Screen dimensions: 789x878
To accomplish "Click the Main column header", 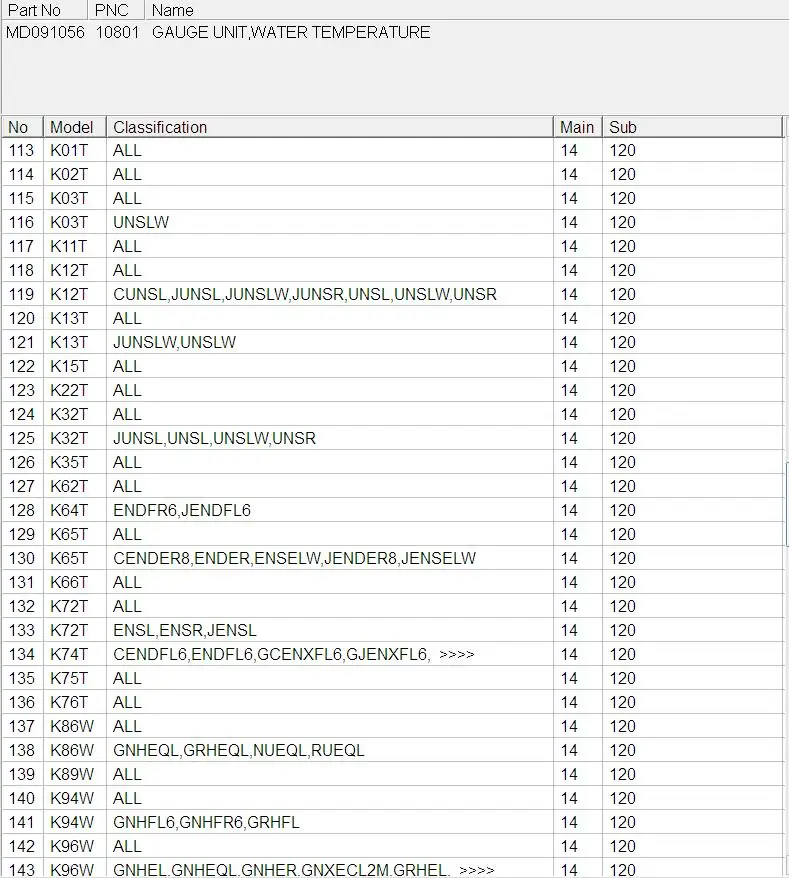I will (x=577, y=127).
